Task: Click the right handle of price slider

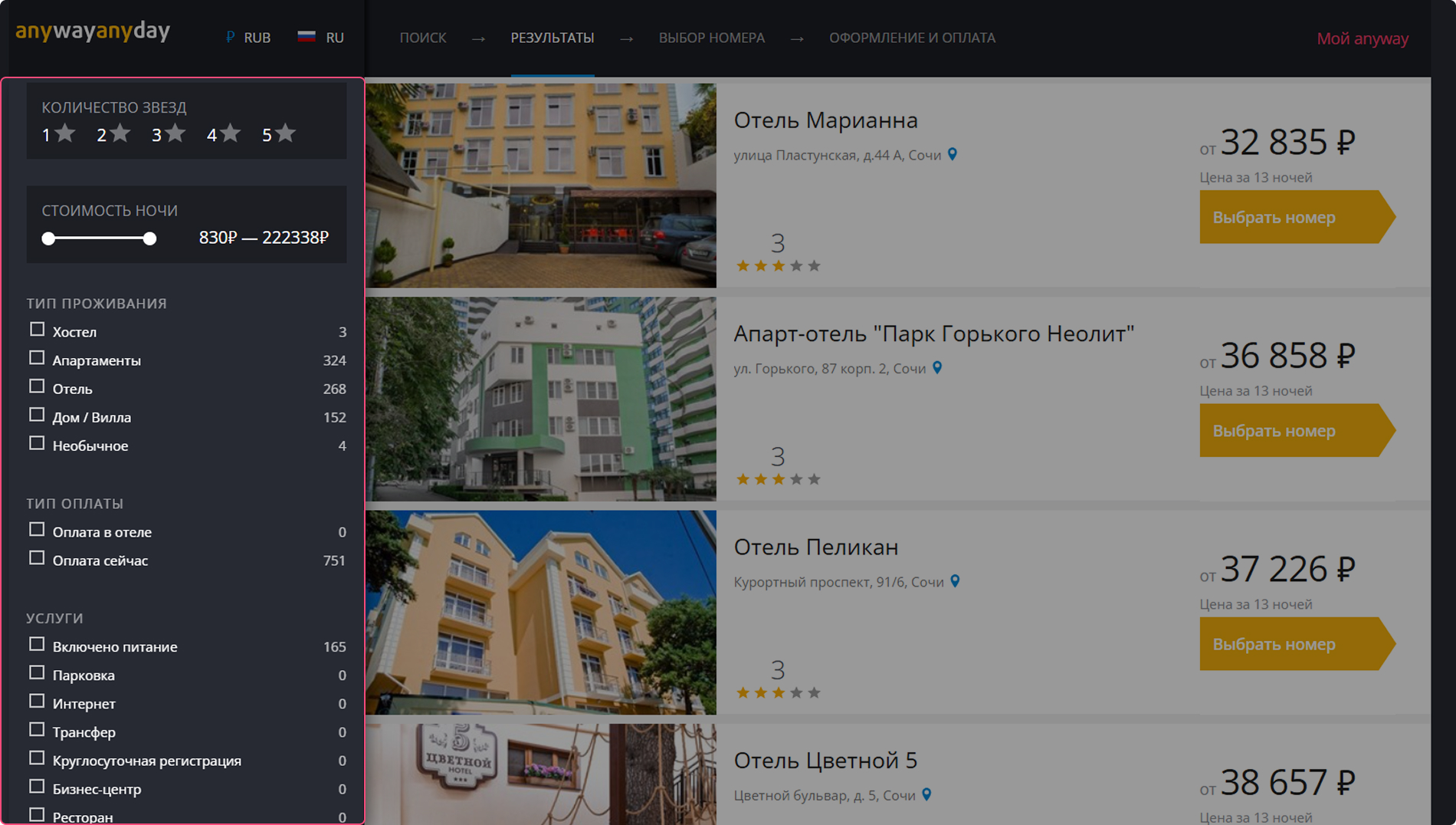Action: pyautogui.click(x=149, y=238)
